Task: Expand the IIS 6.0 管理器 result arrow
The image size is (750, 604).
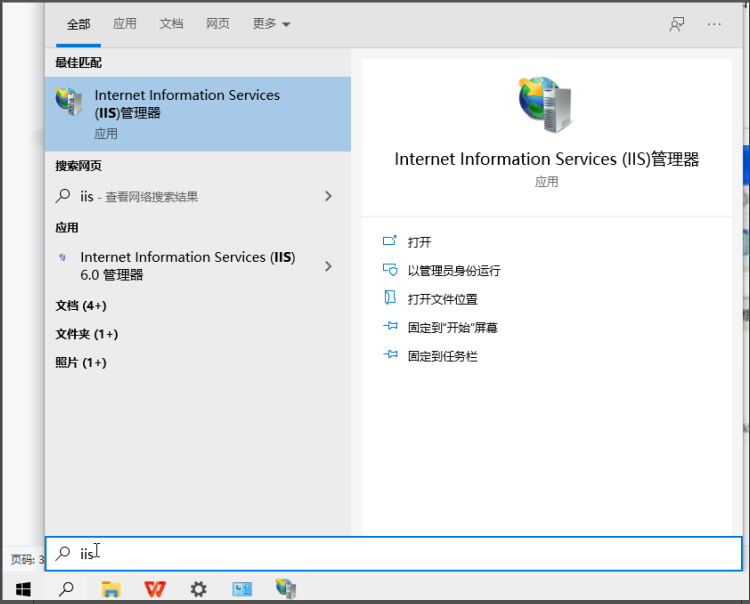Action: [x=328, y=266]
